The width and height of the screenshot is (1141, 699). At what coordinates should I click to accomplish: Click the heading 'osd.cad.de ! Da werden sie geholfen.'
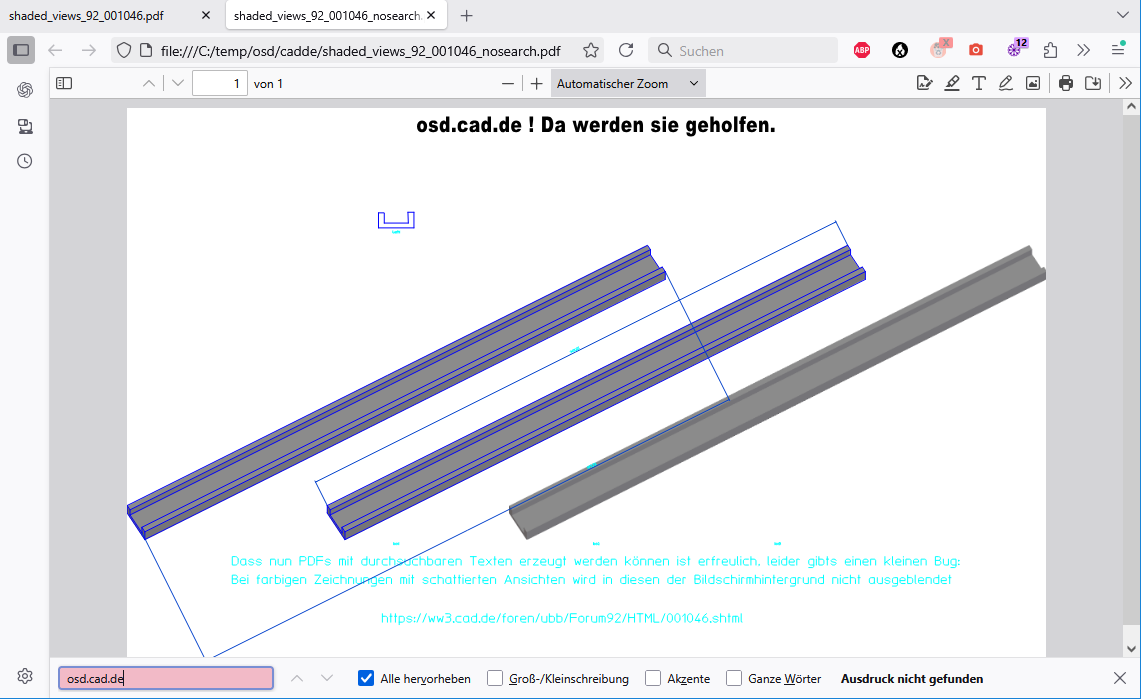point(596,125)
